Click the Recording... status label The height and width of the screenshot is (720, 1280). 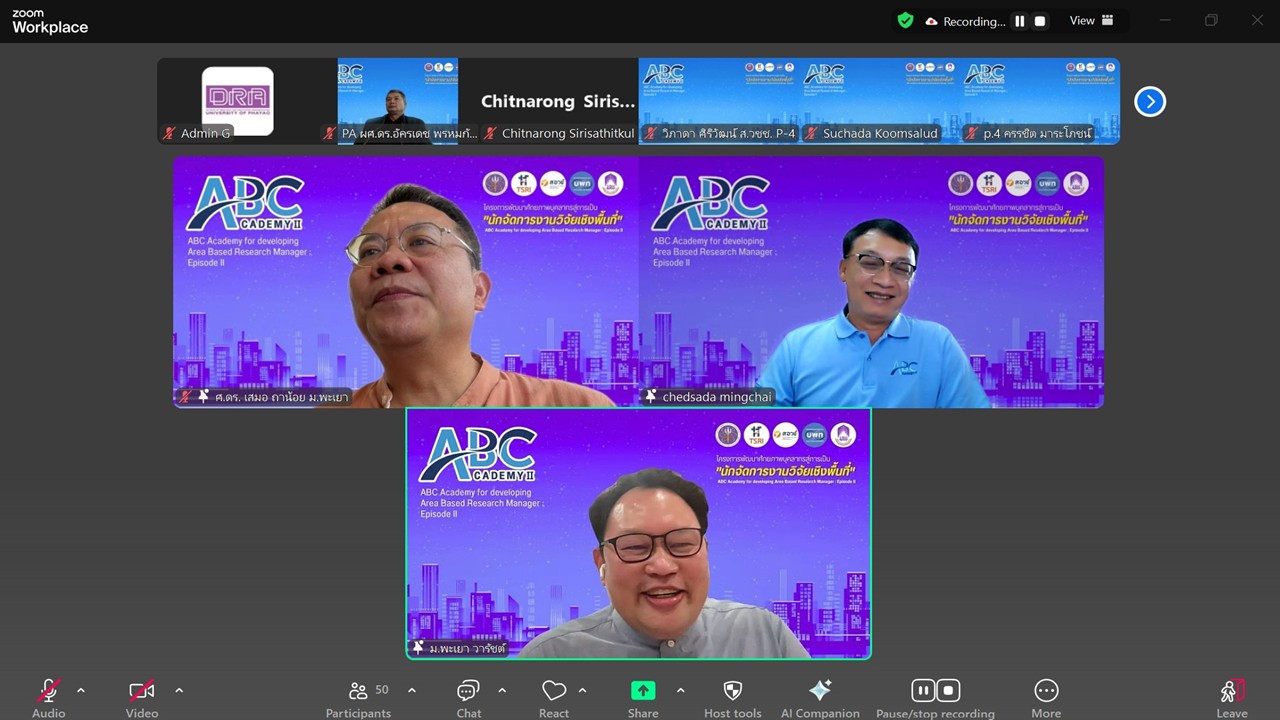974,21
